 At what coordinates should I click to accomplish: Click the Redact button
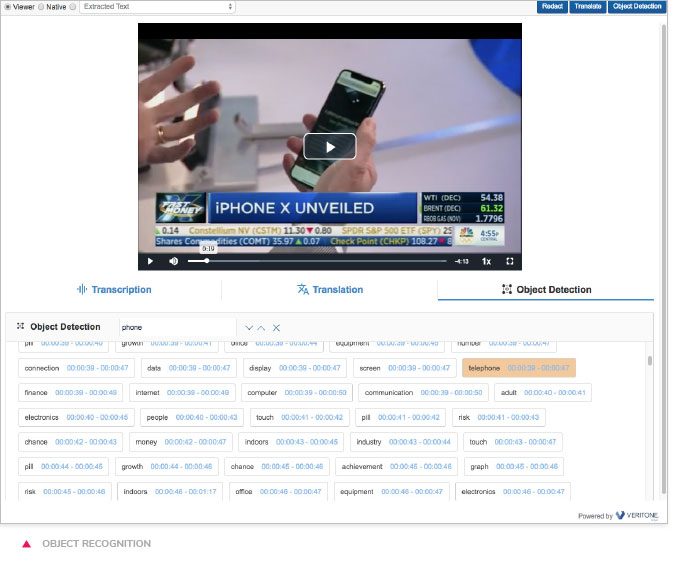(552, 7)
